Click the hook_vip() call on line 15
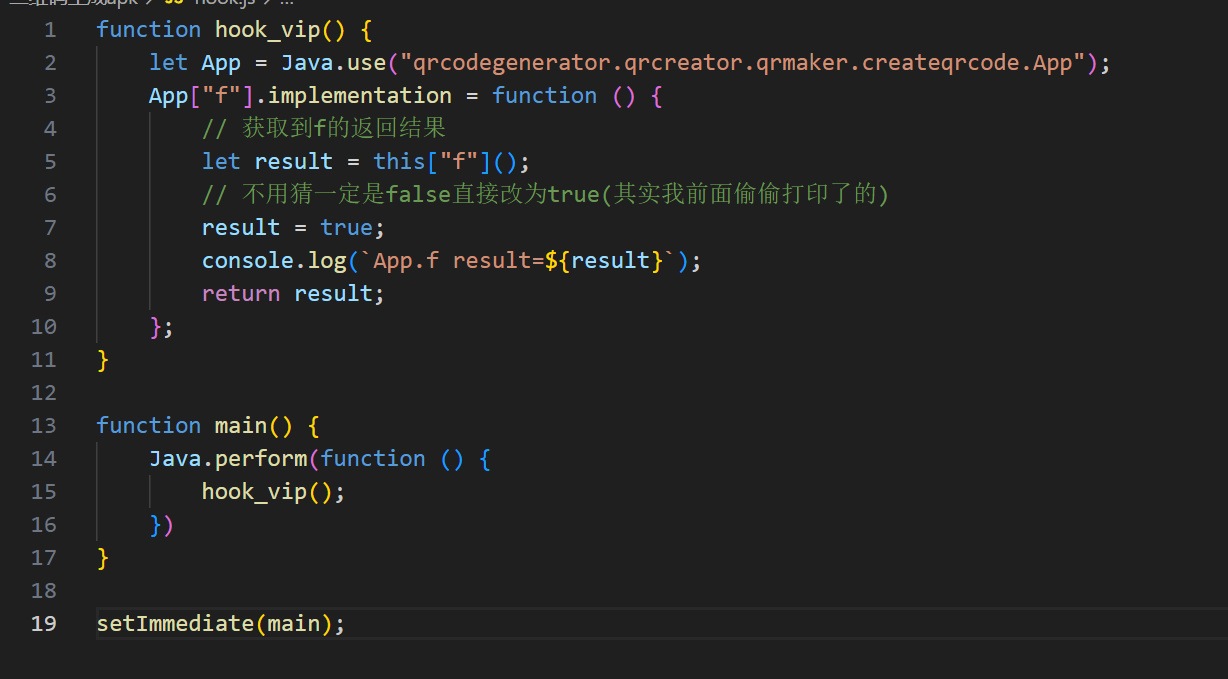The width and height of the screenshot is (1228, 679). click(268, 492)
